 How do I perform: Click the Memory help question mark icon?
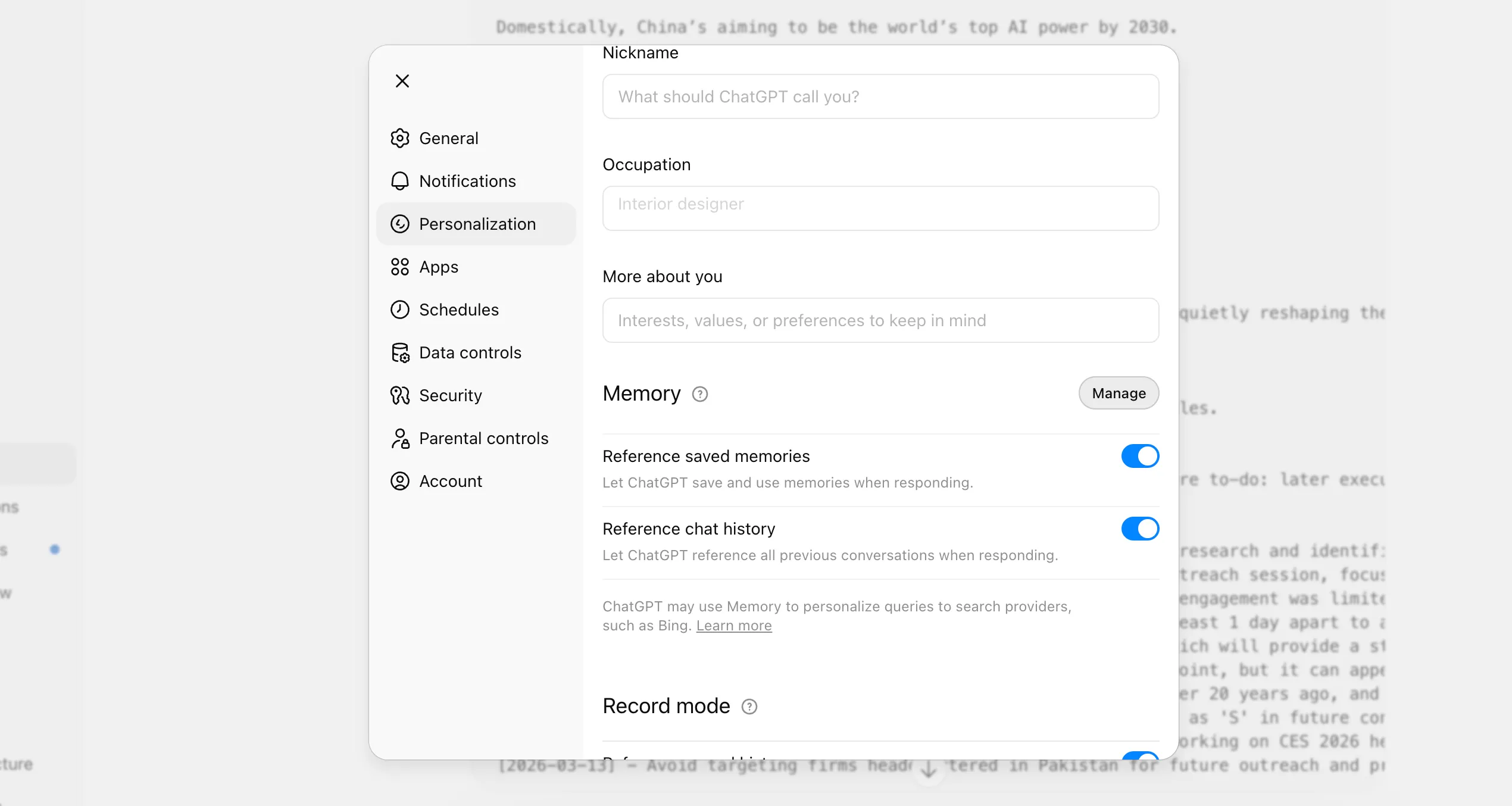pyautogui.click(x=700, y=394)
